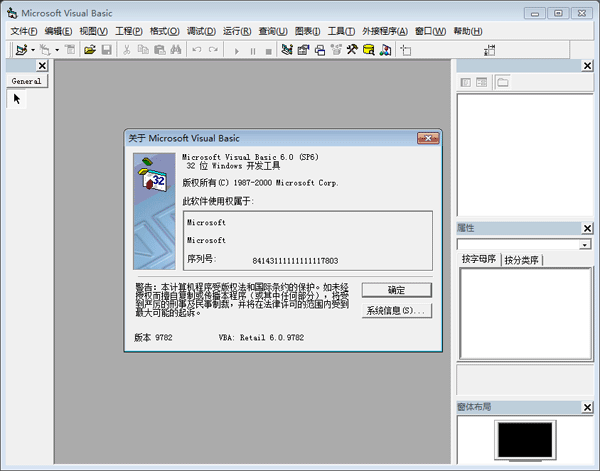Close the toolbox panel
The height and width of the screenshot is (471, 600).
[x=42, y=66]
